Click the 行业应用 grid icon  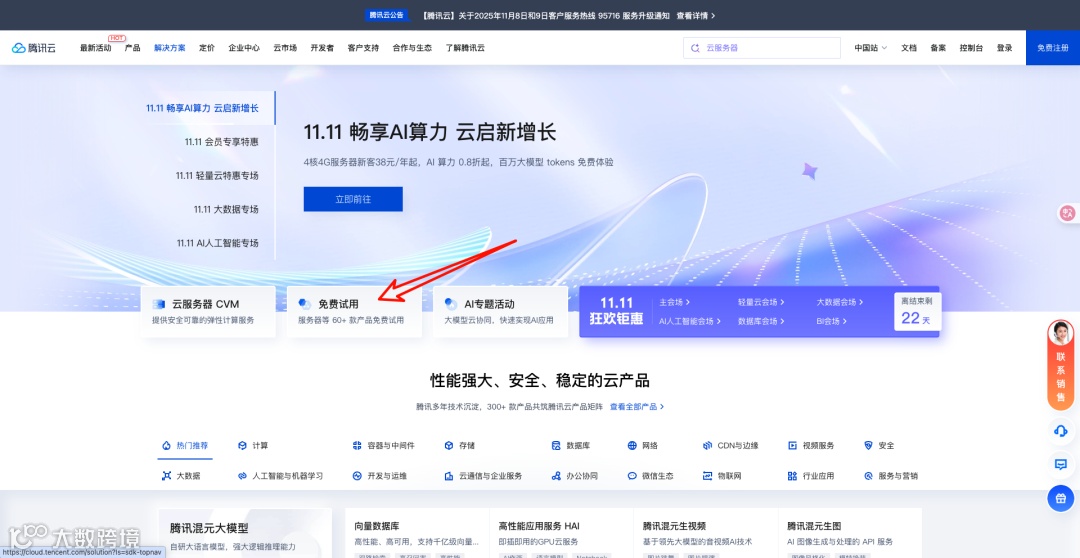(x=792, y=476)
